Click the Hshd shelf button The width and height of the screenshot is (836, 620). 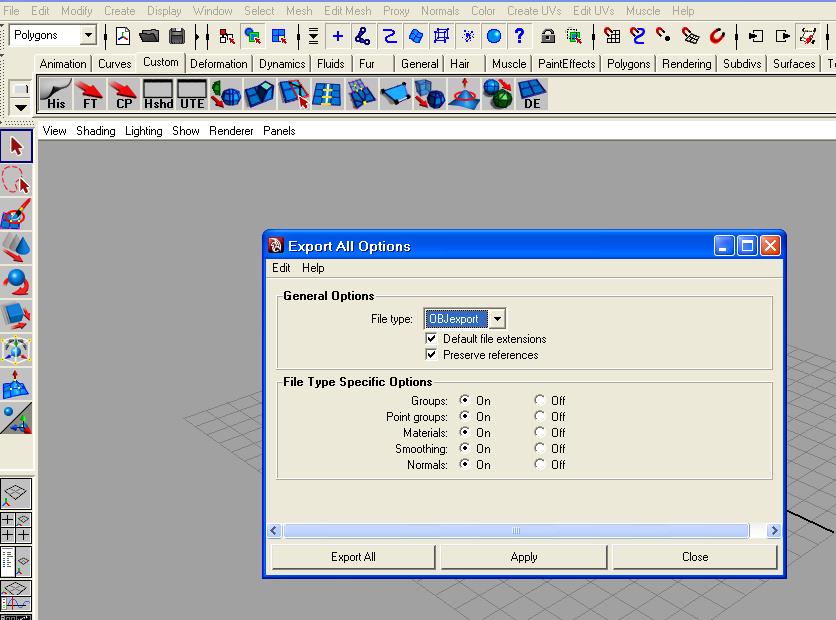pyautogui.click(x=158, y=94)
